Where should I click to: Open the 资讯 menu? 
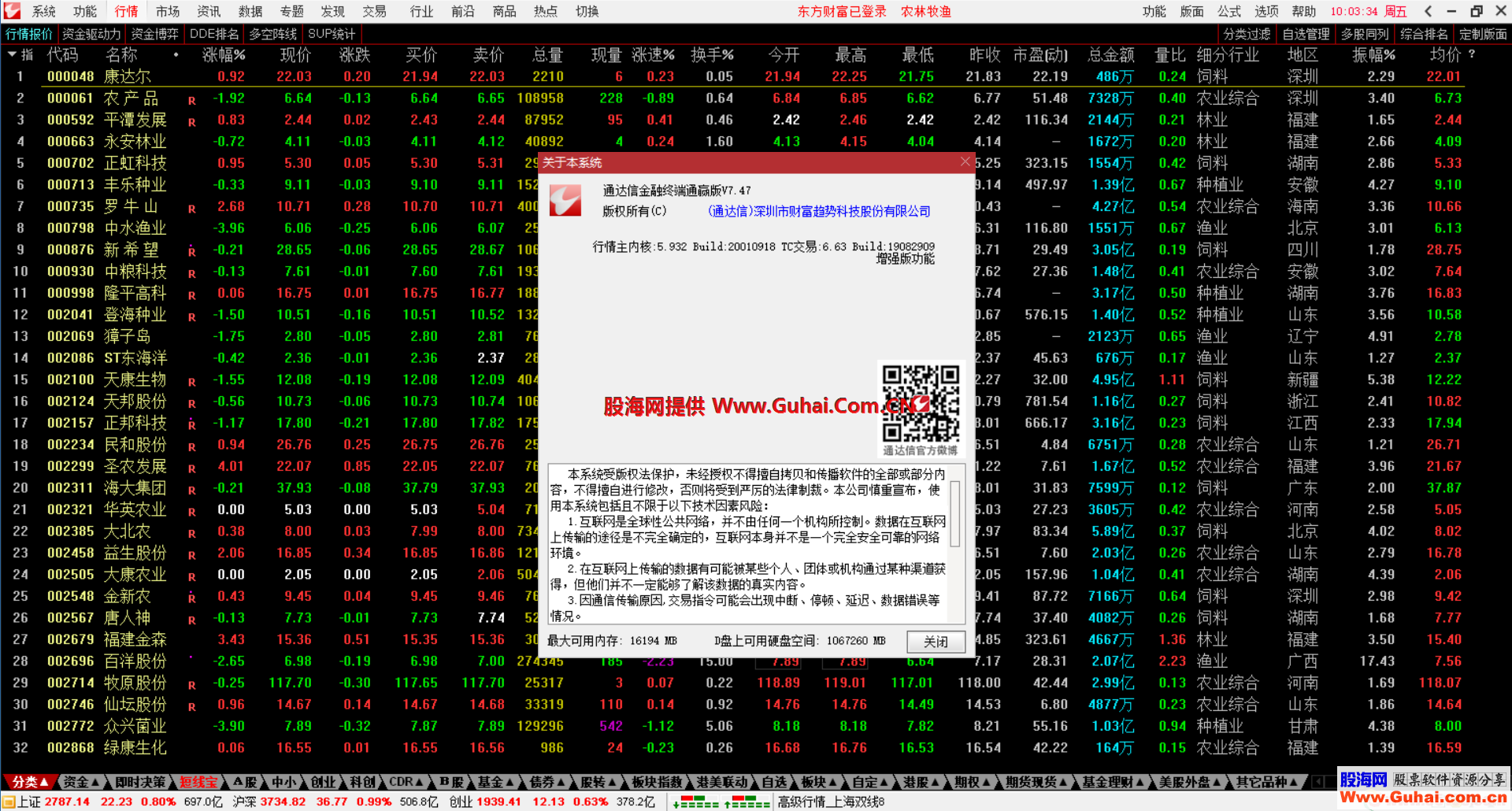pyautogui.click(x=209, y=11)
